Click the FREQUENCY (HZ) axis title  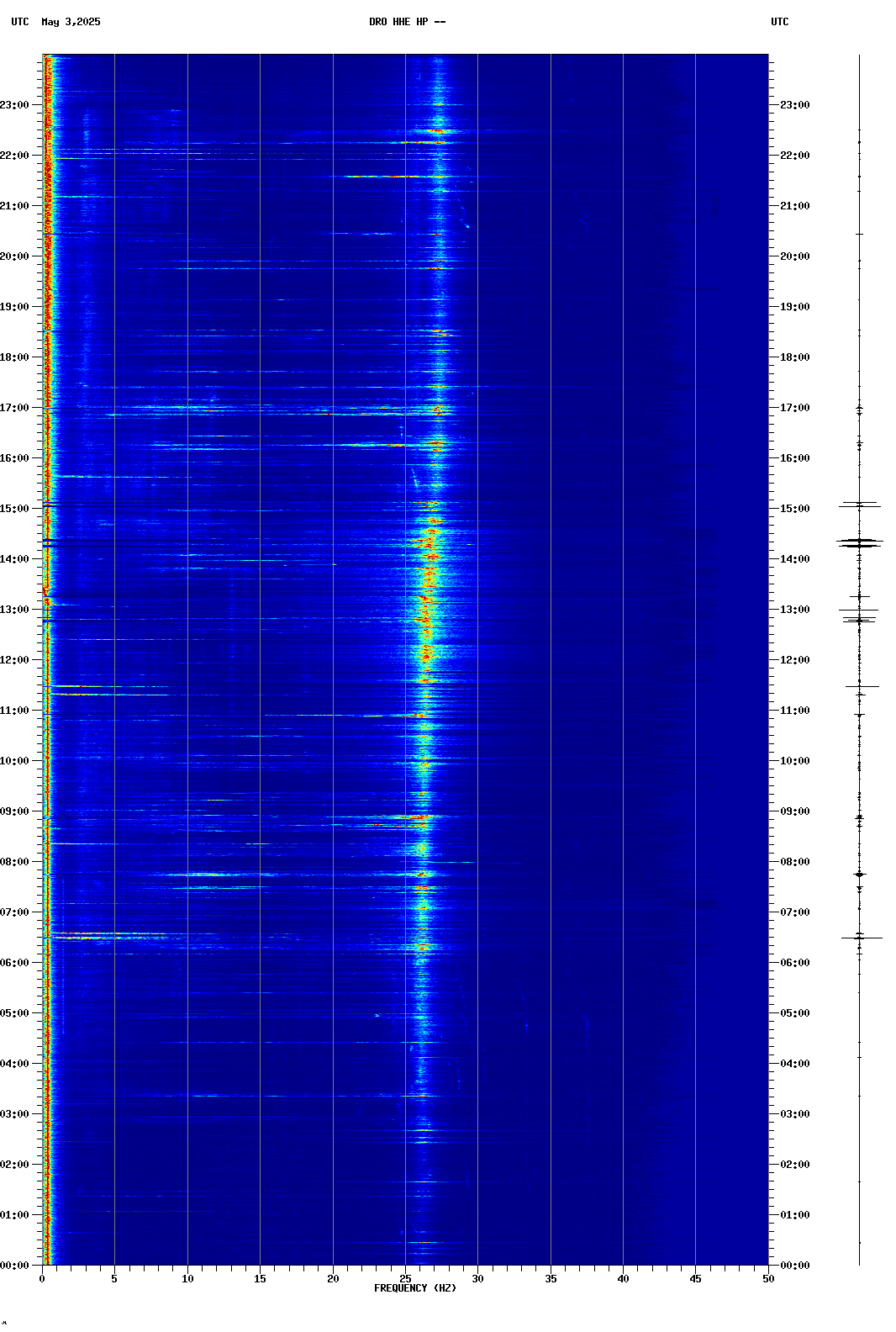coord(415,1288)
